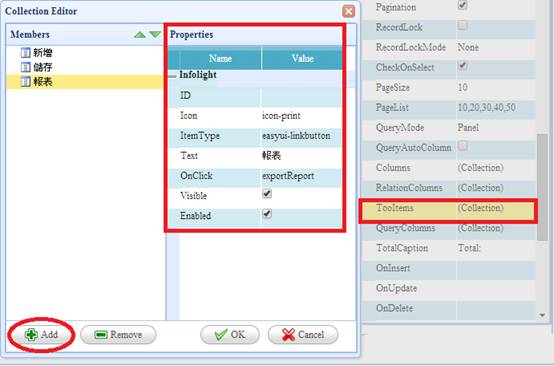The width and height of the screenshot is (554, 366).
Task: Click the Cancel button
Action: pos(303,335)
